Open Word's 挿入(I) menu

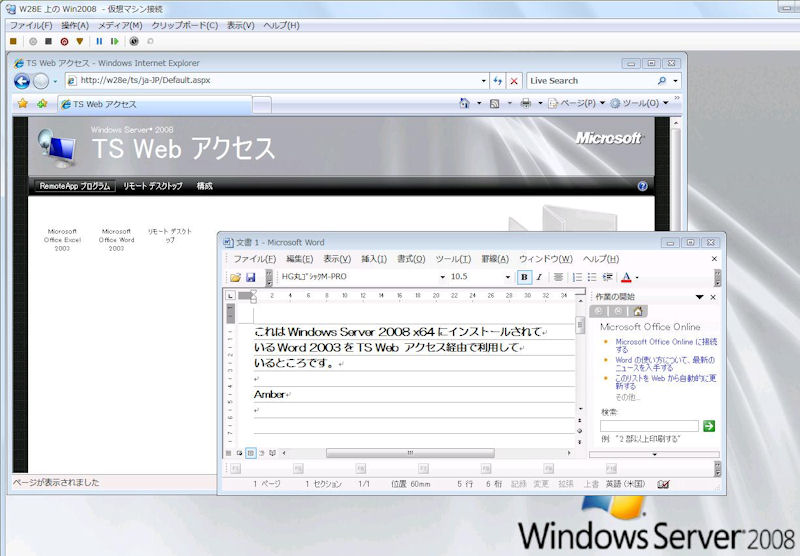(x=374, y=259)
